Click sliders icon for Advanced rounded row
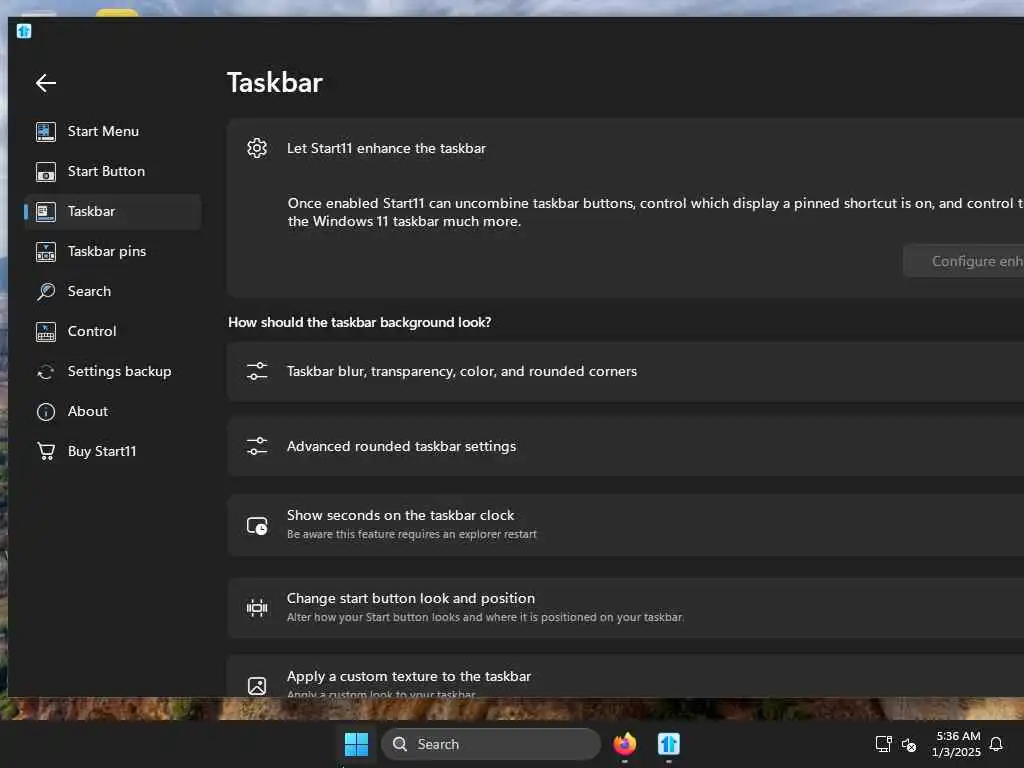The height and width of the screenshot is (768, 1024). click(x=257, y=447)
